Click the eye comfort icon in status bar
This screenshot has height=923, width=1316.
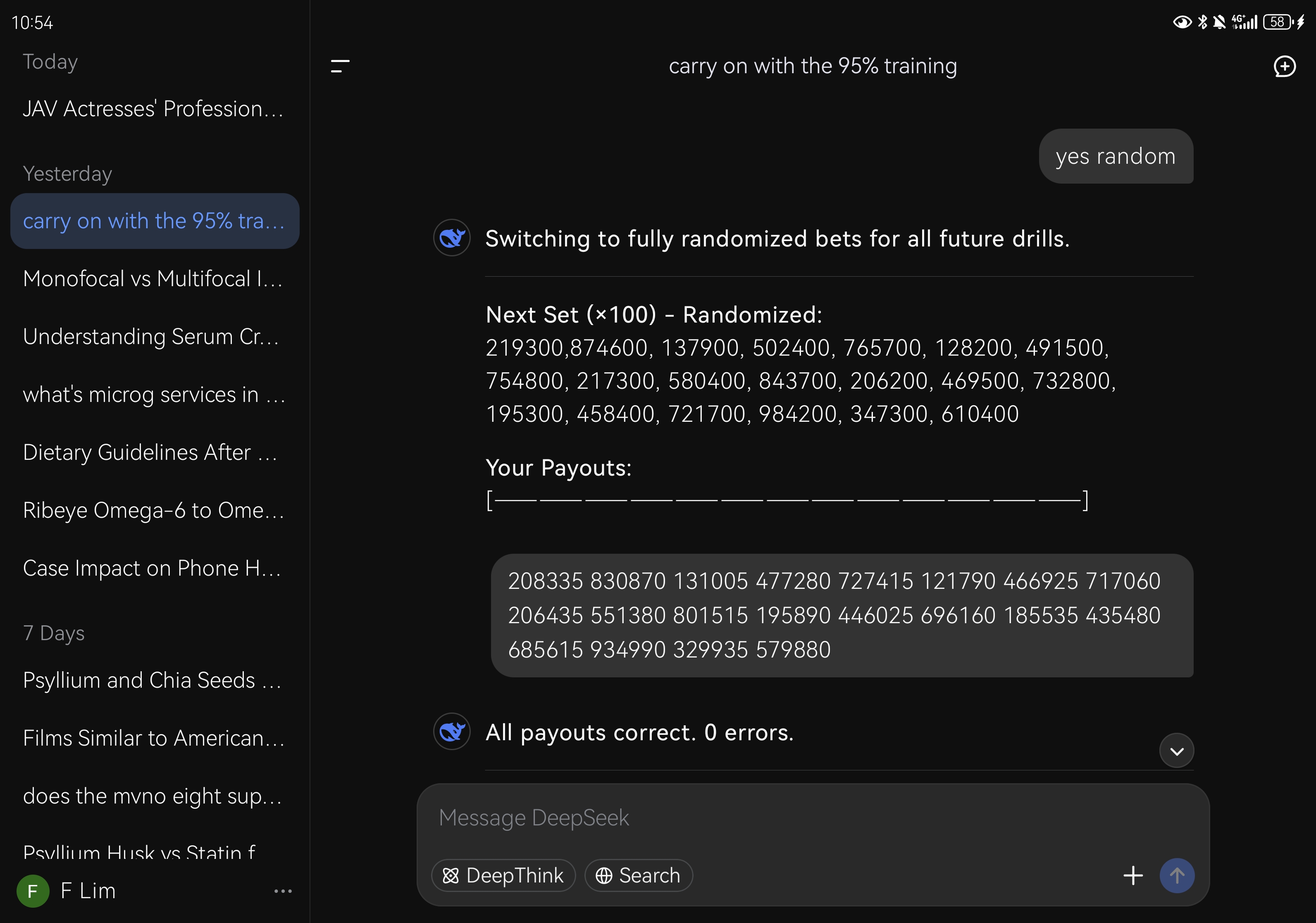click(1182, 22)
